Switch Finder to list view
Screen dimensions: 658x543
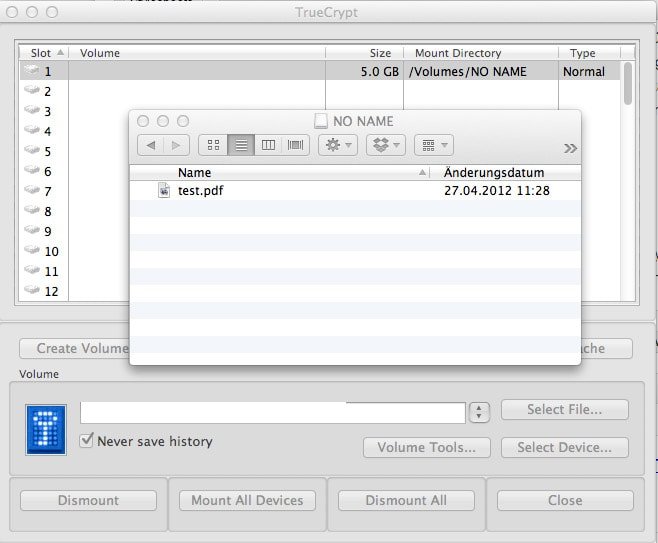coord(241,145)
